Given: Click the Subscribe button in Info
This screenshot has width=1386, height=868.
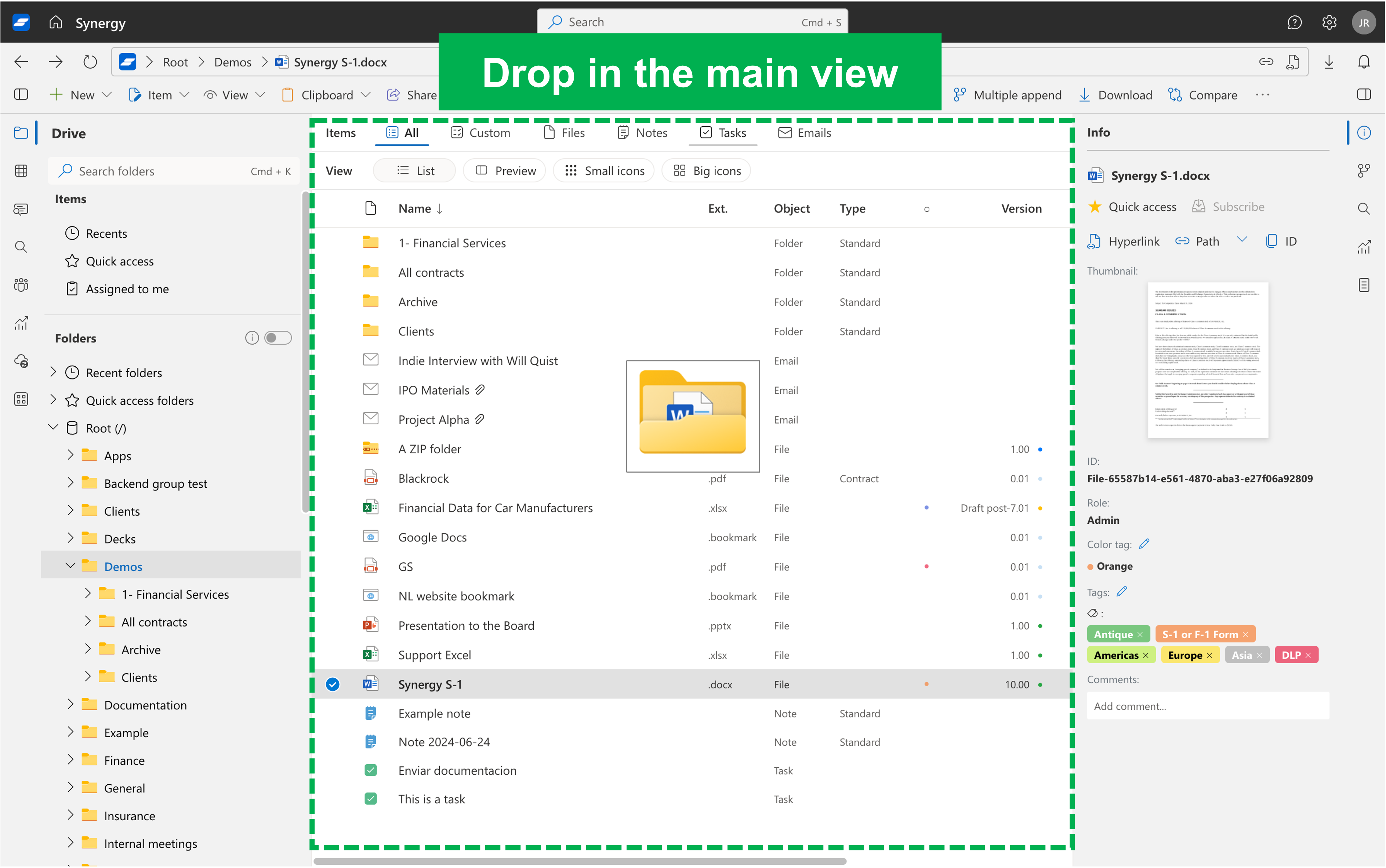Looking at the screenshot, I should [x=1228, y=207].
